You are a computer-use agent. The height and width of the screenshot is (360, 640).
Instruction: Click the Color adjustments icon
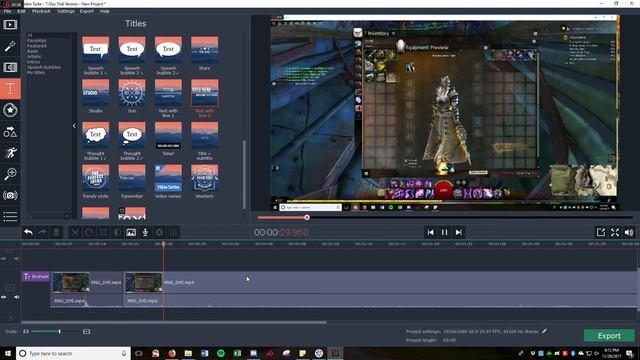pos(117,232)
